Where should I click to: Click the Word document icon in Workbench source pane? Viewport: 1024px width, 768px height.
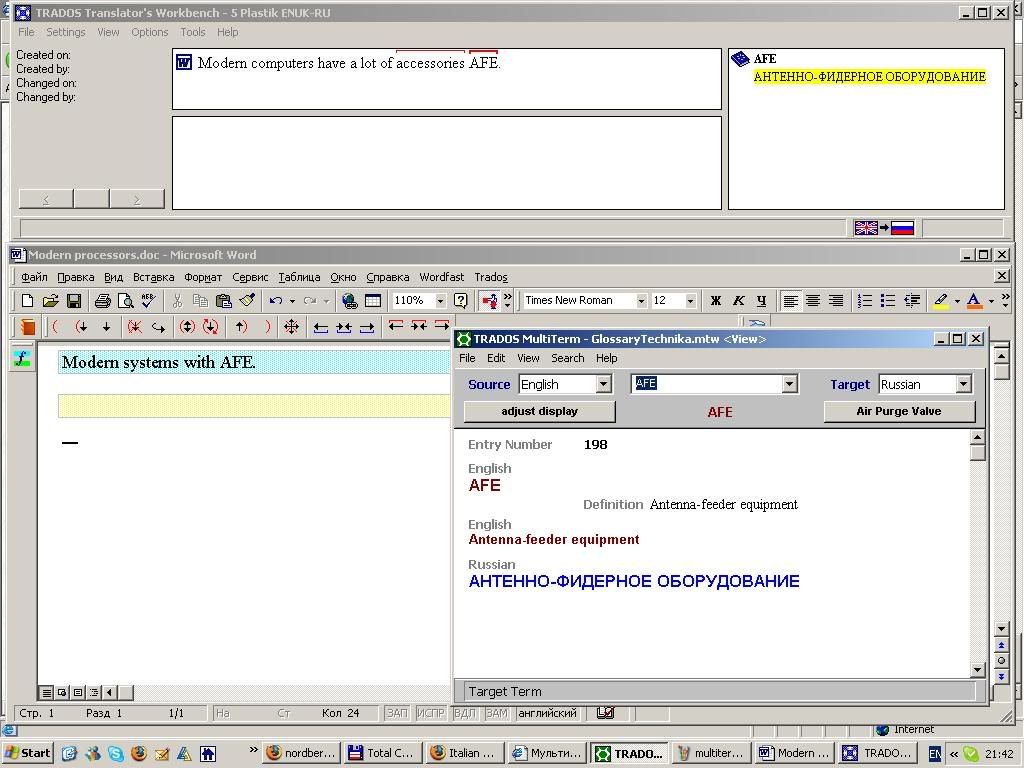tap(184, 63)
